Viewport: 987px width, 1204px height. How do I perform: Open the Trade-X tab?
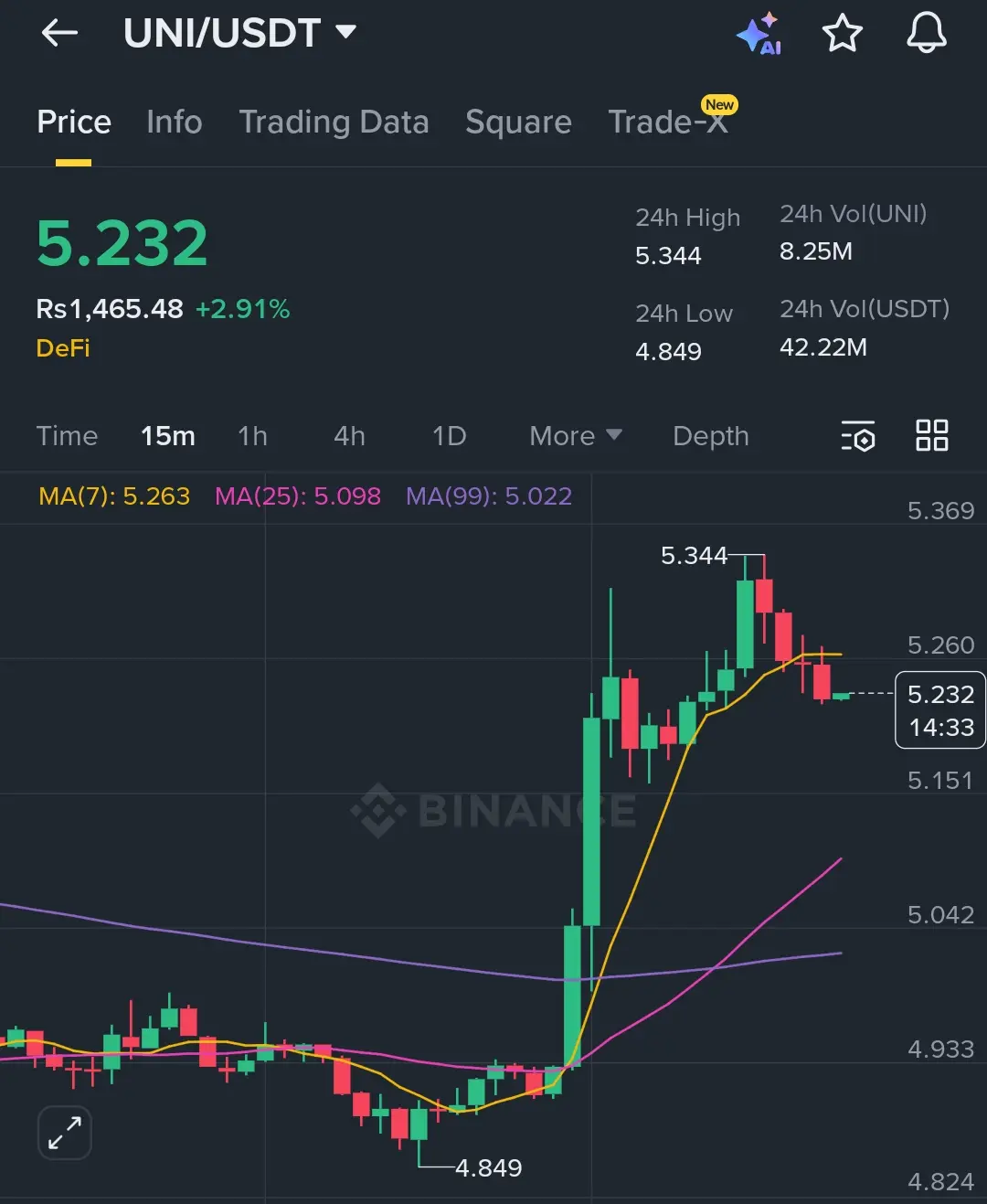[x=669, y=122]
